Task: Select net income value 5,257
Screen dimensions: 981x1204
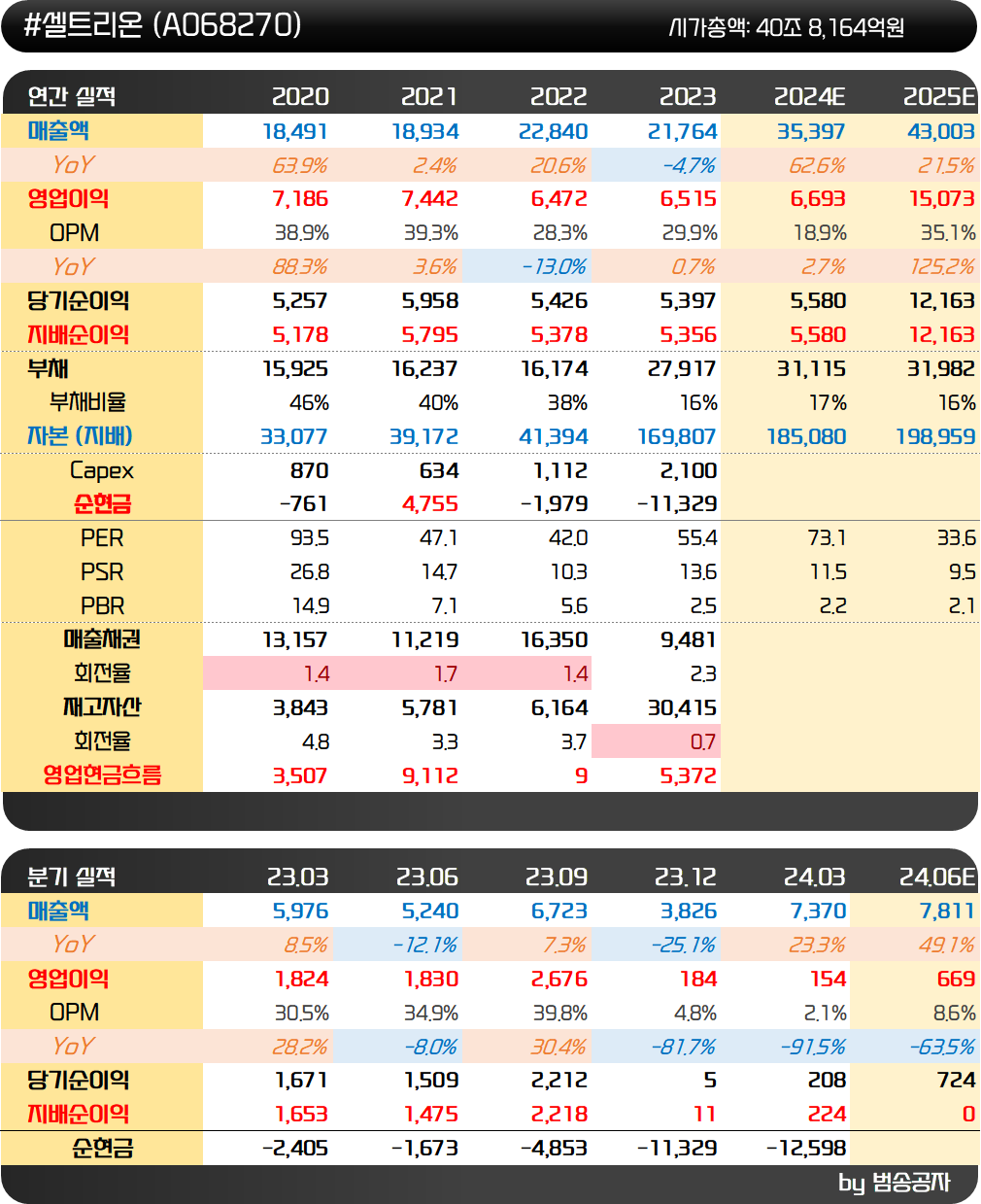Action: 300,300
